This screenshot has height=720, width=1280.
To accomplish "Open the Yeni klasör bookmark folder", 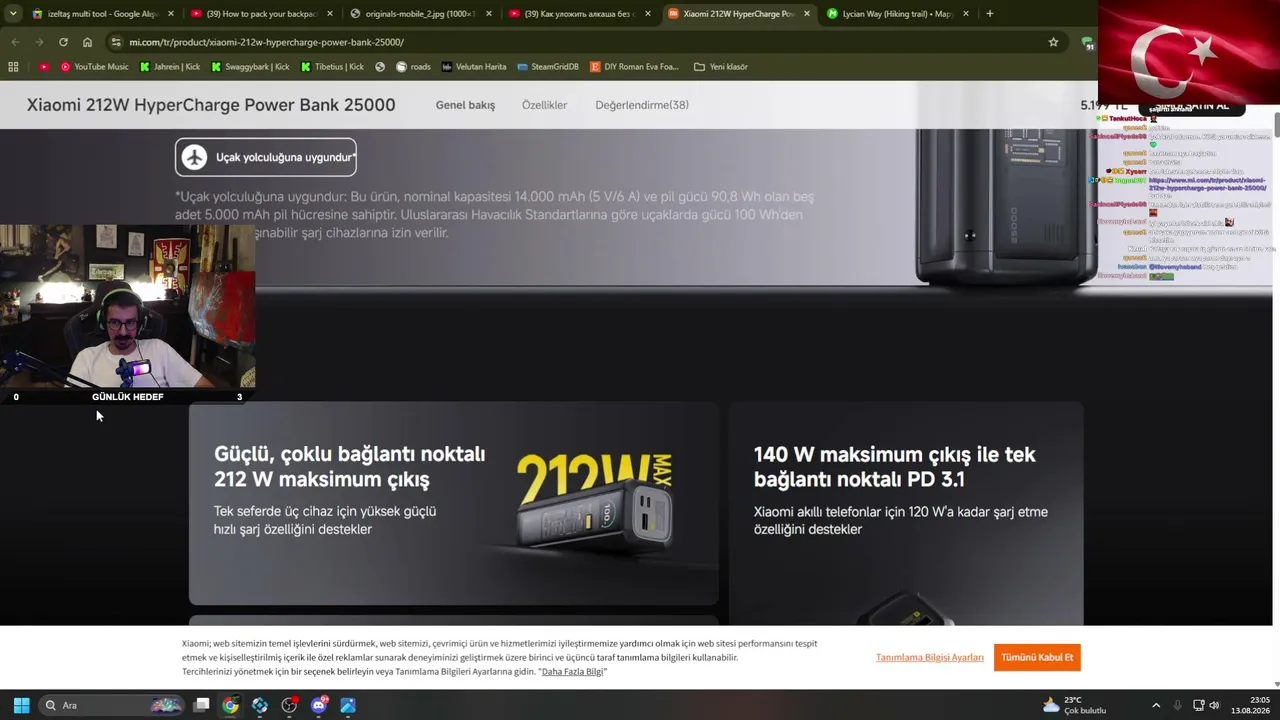I will tap(720, 67).
